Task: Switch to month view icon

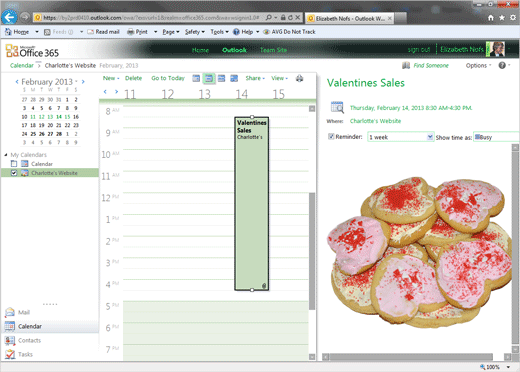Action: coord(234,78)
